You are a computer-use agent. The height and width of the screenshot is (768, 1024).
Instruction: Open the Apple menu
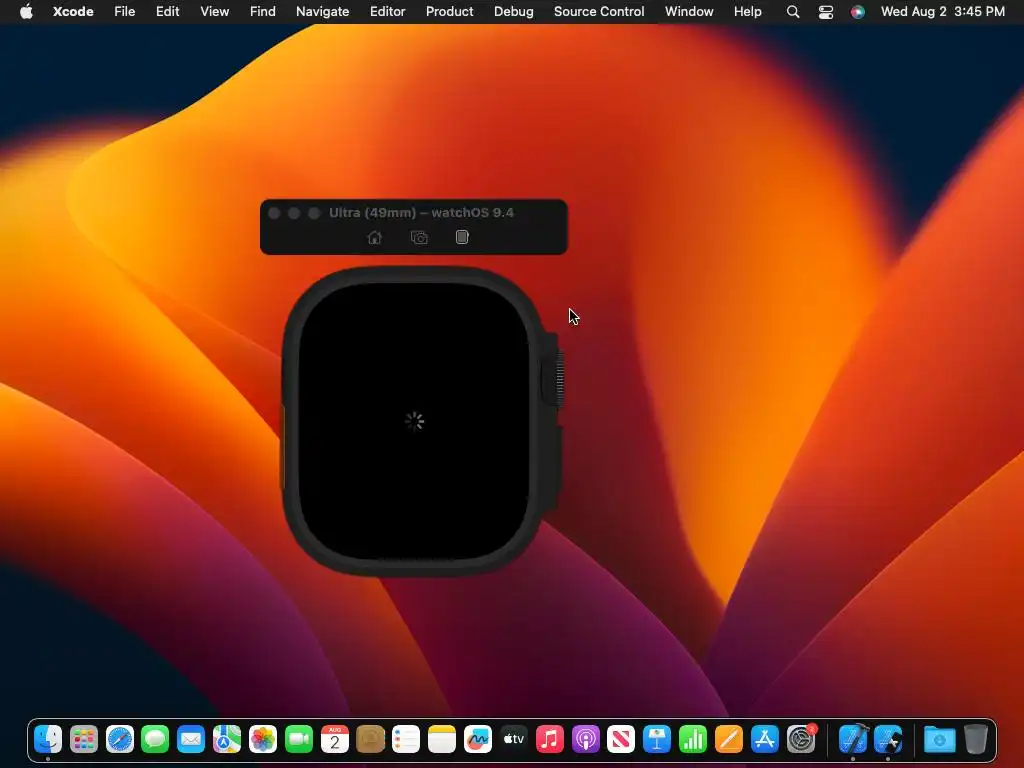[x=26, y=12]
